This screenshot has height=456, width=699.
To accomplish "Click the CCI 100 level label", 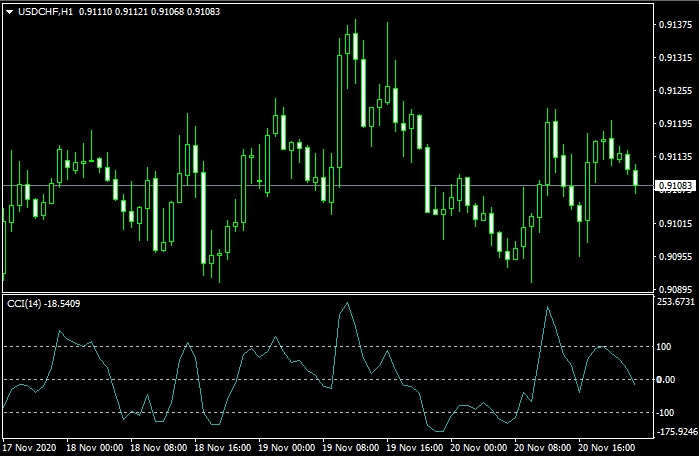I will pyautogui.click(x=666, y=346).
